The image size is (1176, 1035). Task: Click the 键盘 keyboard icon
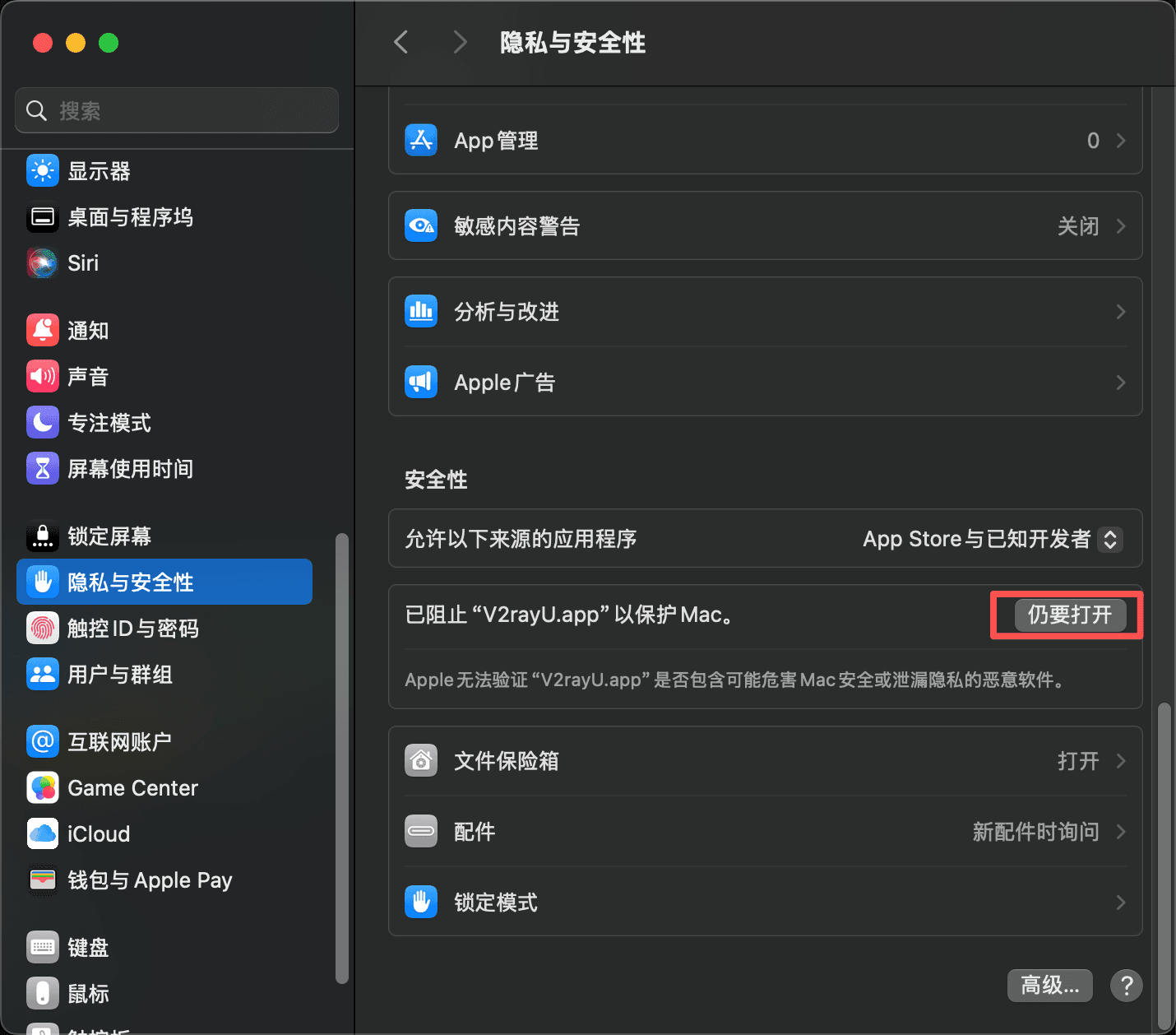43,948
